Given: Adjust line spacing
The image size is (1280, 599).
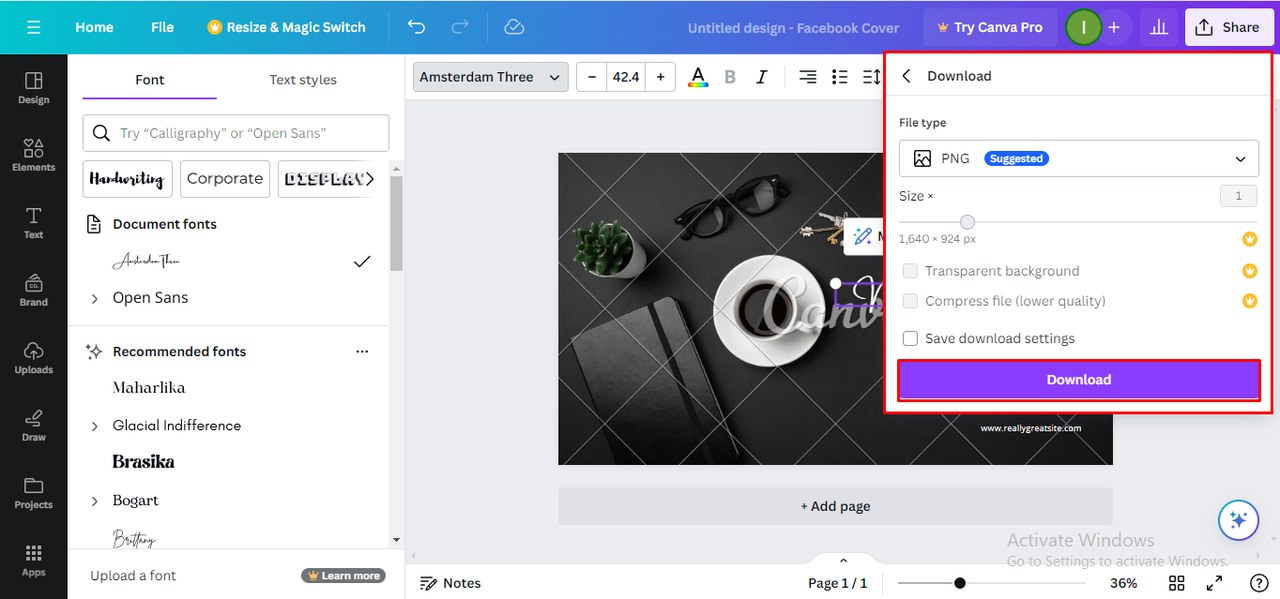Looking at the screenshot, I should click(x=871, y=77).
